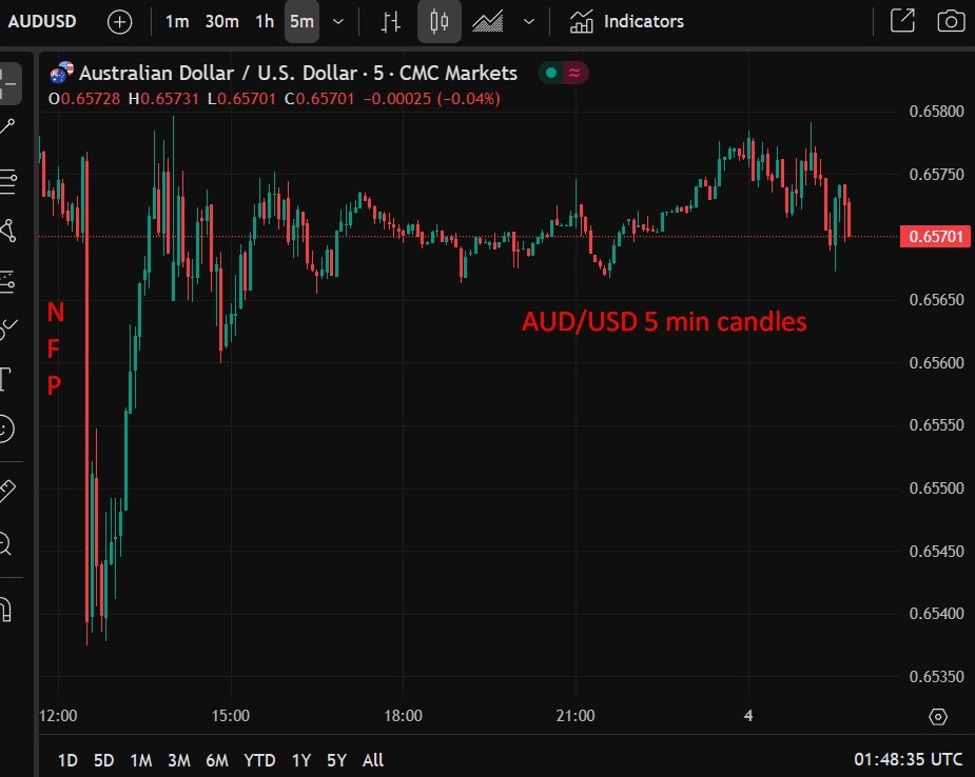Viewport: 975px width, 777px height.
Task: Open the timeframe dropdown next to 5m
Action: point(337,21)
